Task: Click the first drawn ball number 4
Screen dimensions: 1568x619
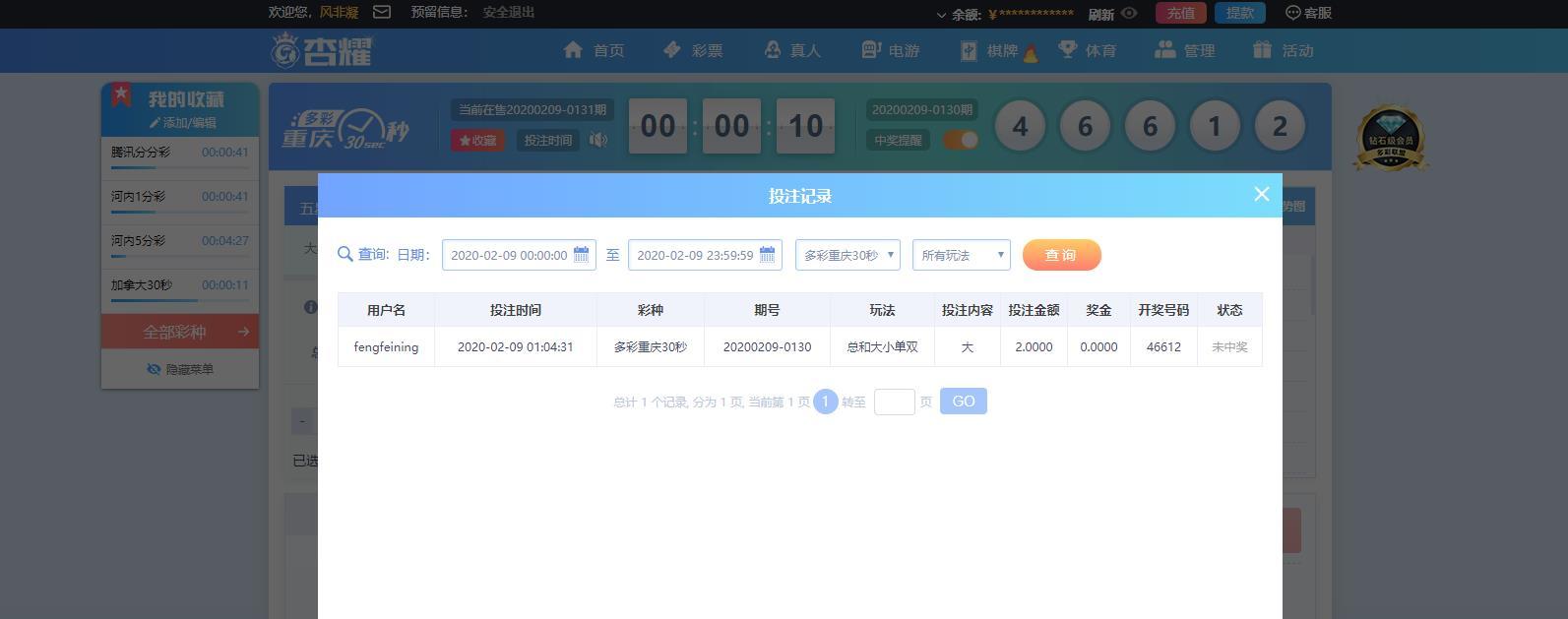Action: tap(1020, 126)
